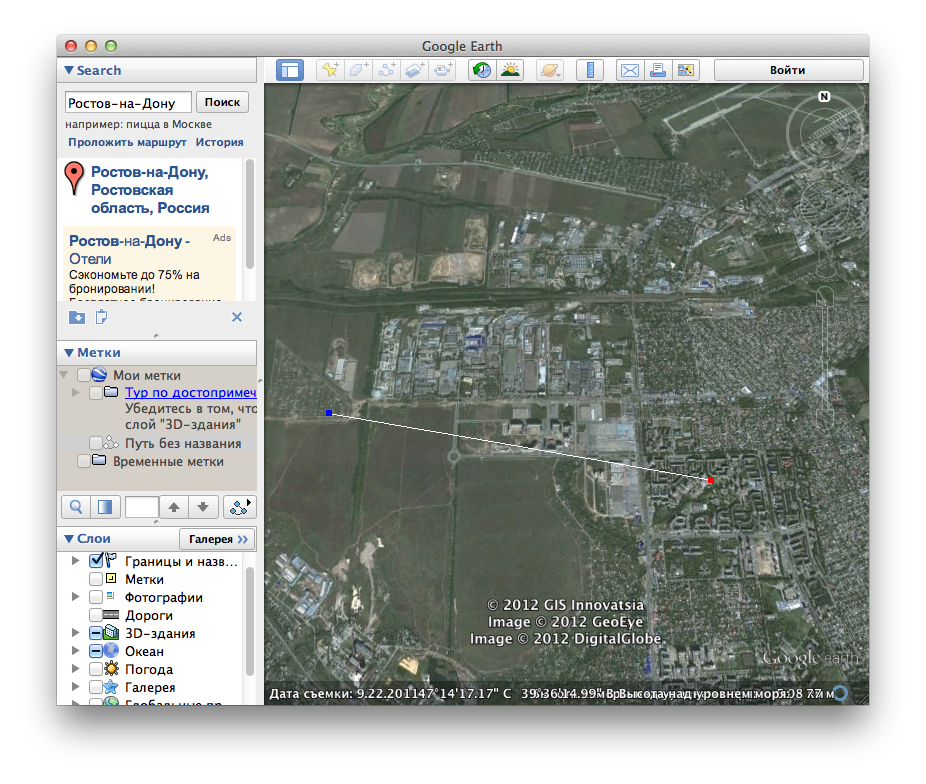926x784 pixels.
Task: Select the Add Path tool
Action: coord(387,70)
